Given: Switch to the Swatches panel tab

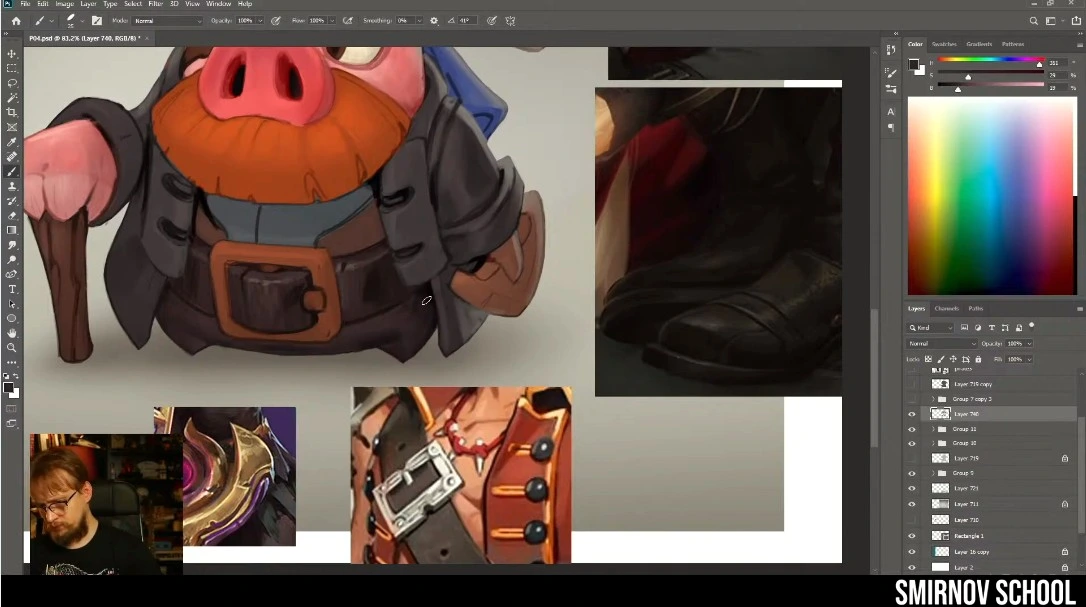Looking at the screenshot, I should coord(943,44).
